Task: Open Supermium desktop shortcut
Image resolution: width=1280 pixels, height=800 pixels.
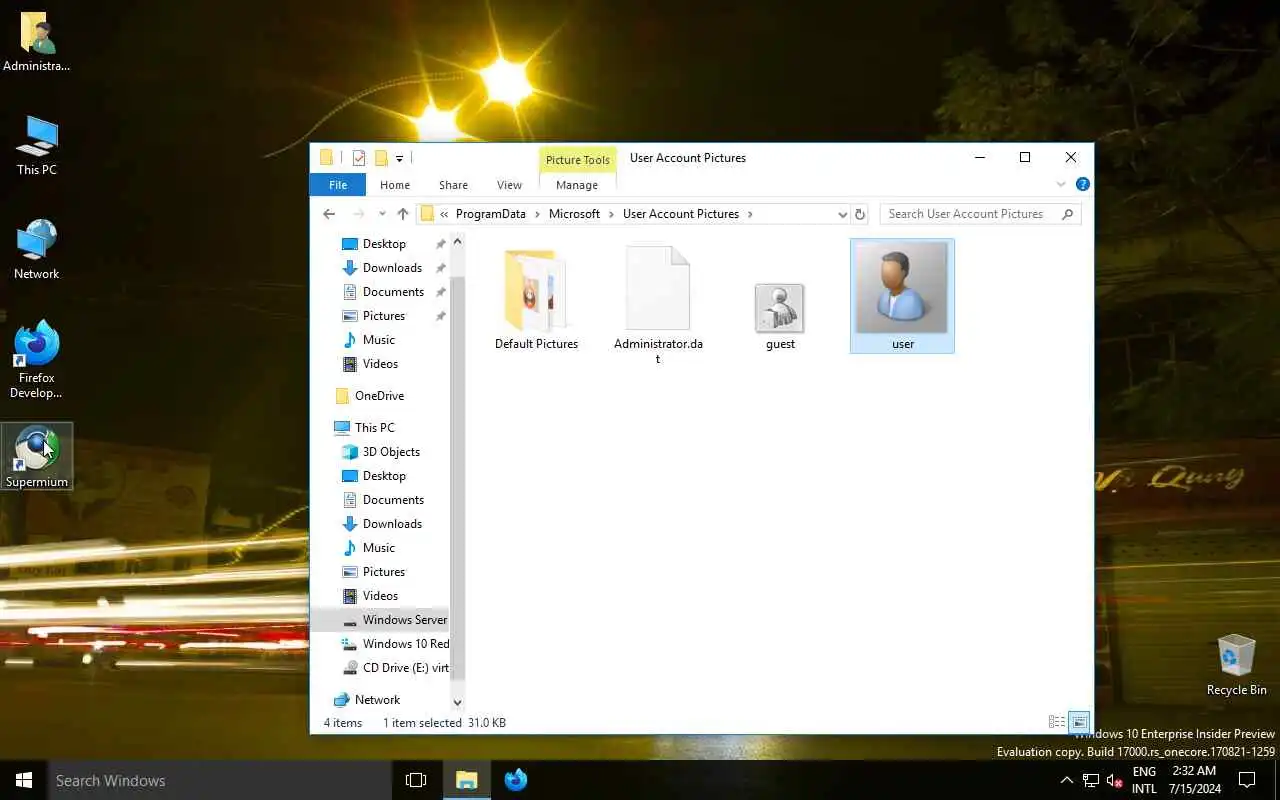Action: click(37, 457)
